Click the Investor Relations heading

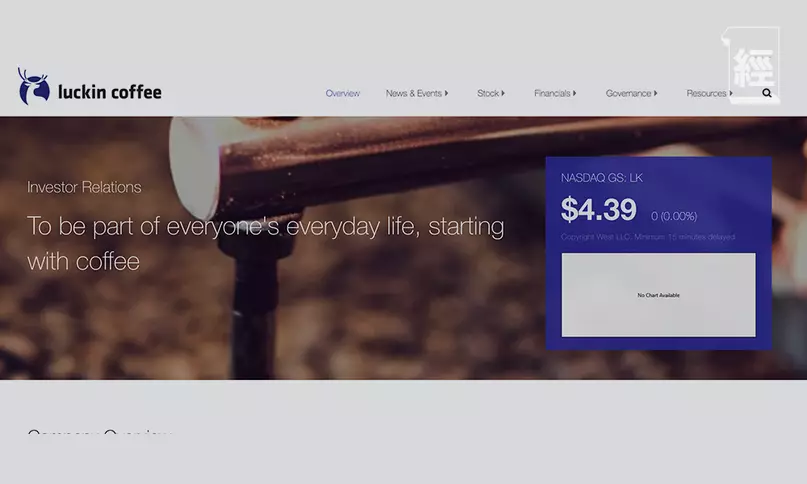click(84, 187)
